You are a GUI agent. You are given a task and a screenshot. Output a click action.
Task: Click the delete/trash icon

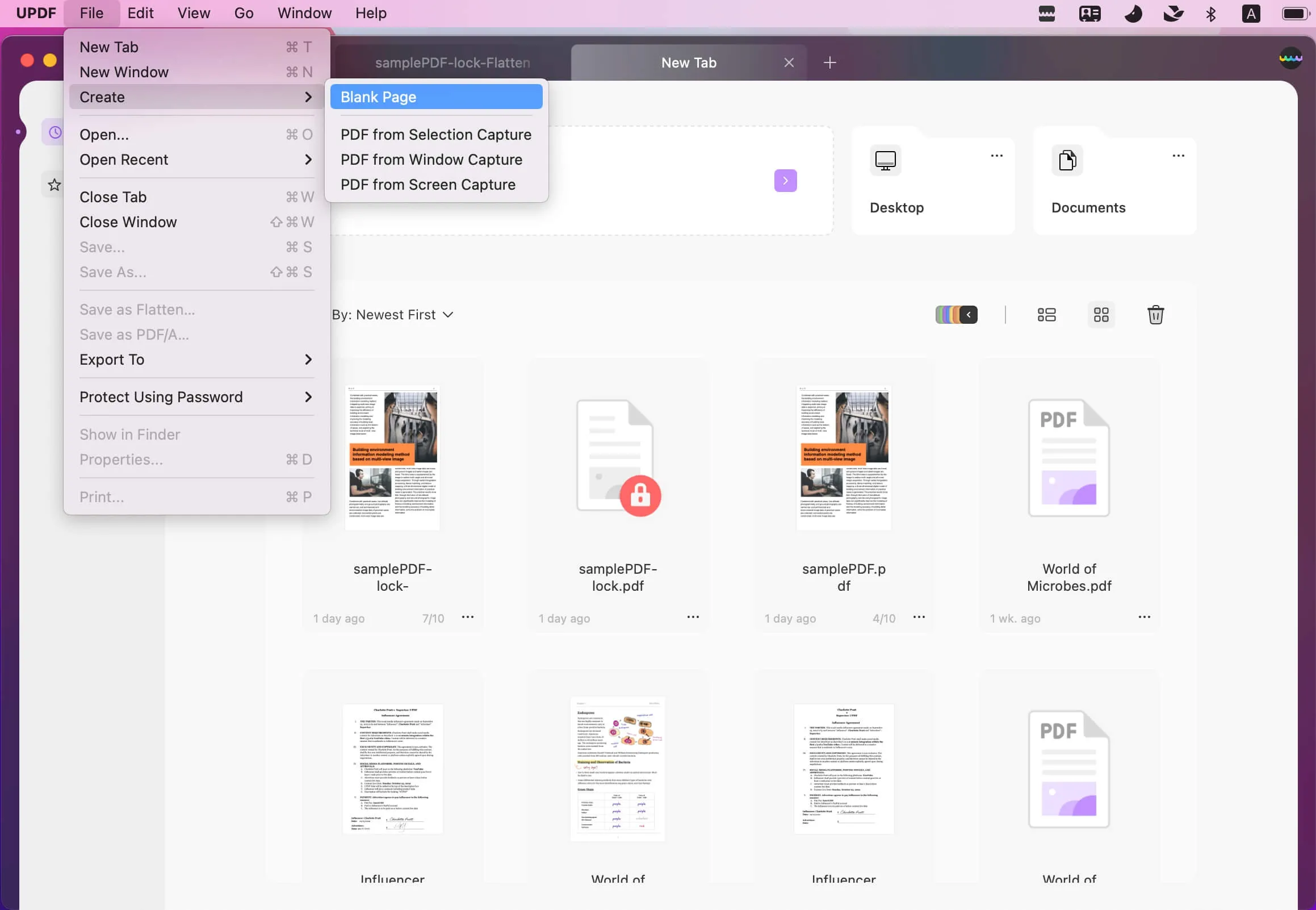click(x=1155, y=315)
